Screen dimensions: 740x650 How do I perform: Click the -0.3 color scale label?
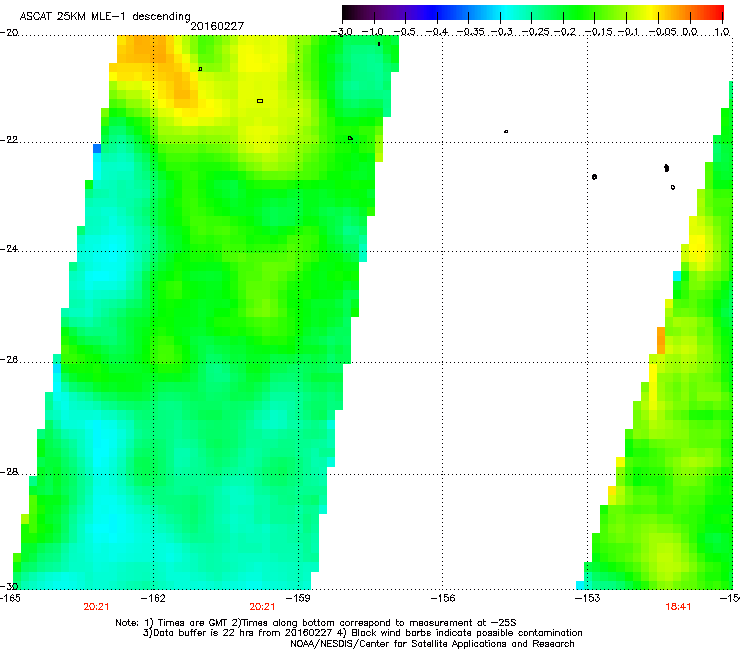tap(502, 32)
